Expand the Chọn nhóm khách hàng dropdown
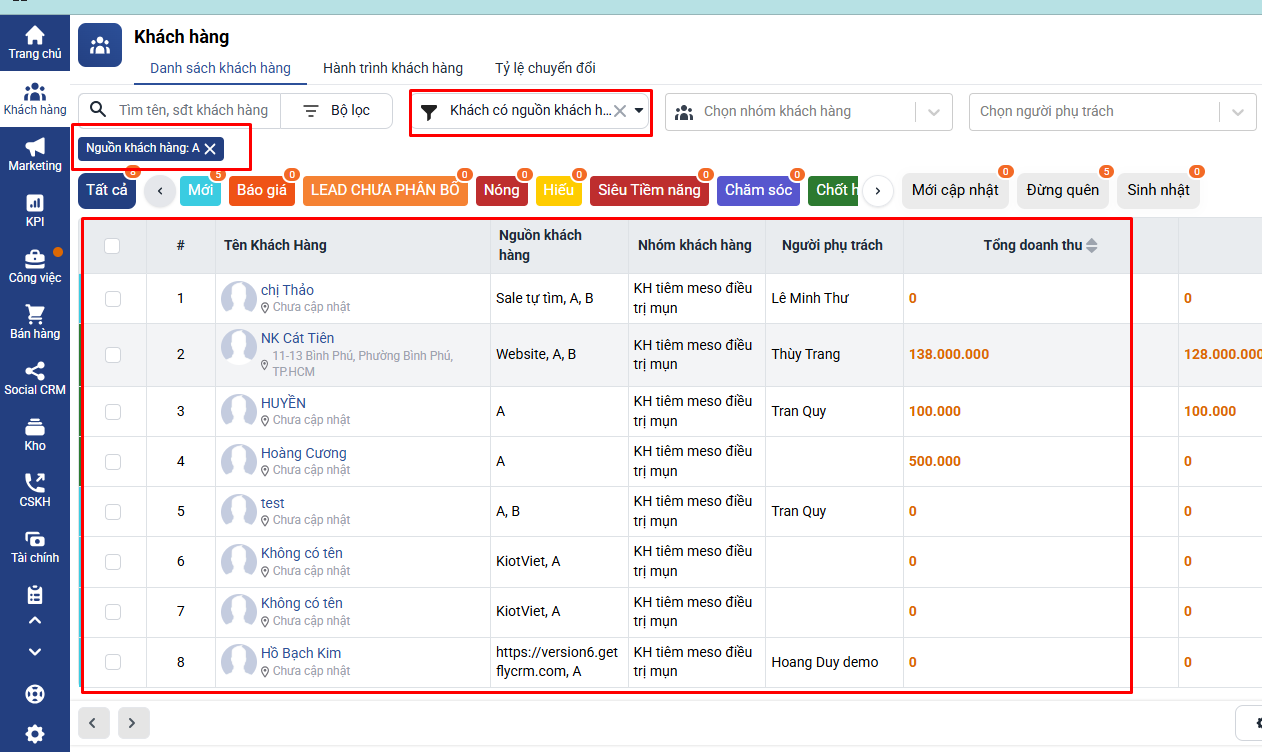 (x=934, y=112)
